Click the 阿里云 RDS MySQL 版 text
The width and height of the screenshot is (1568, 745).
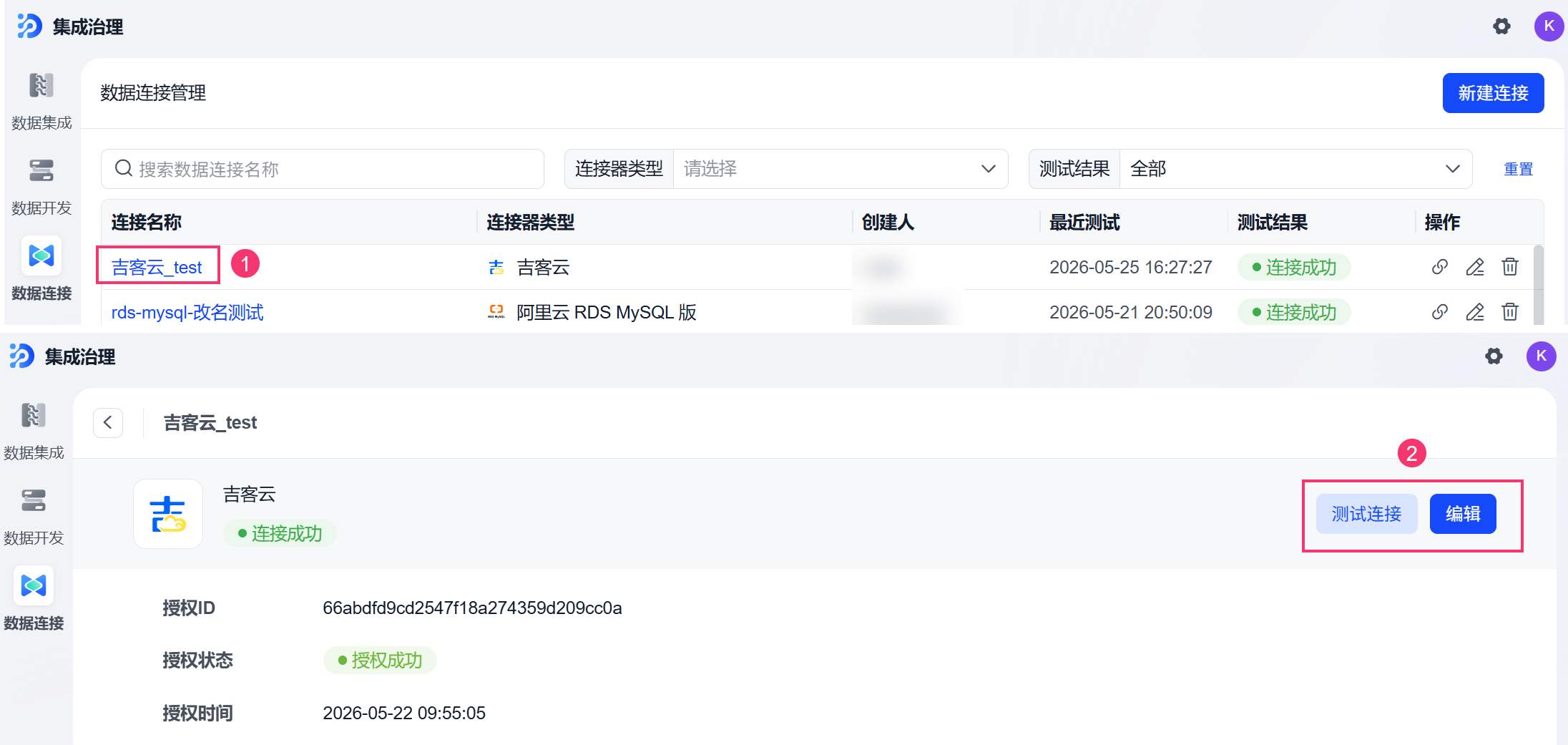click(x=607, y=312)
